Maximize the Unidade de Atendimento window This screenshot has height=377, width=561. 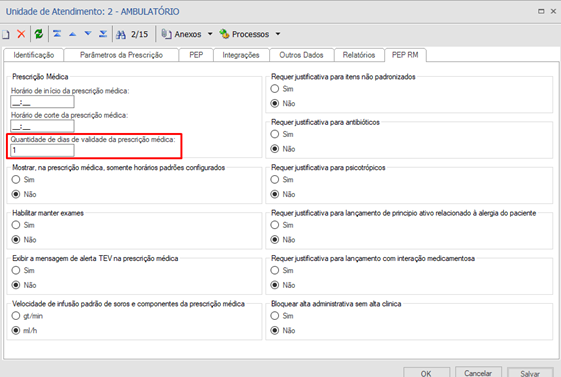pos(541,11)
